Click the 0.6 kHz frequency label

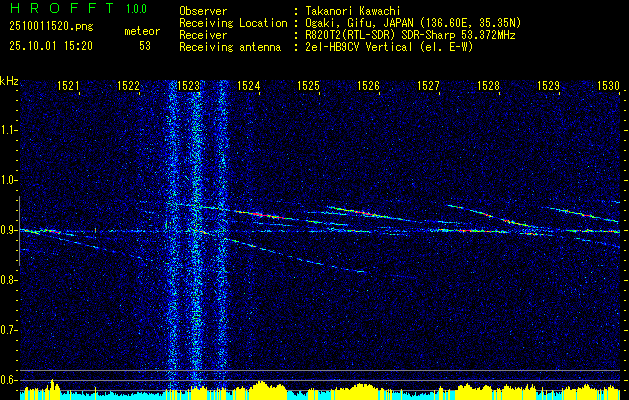click(8, 380)
